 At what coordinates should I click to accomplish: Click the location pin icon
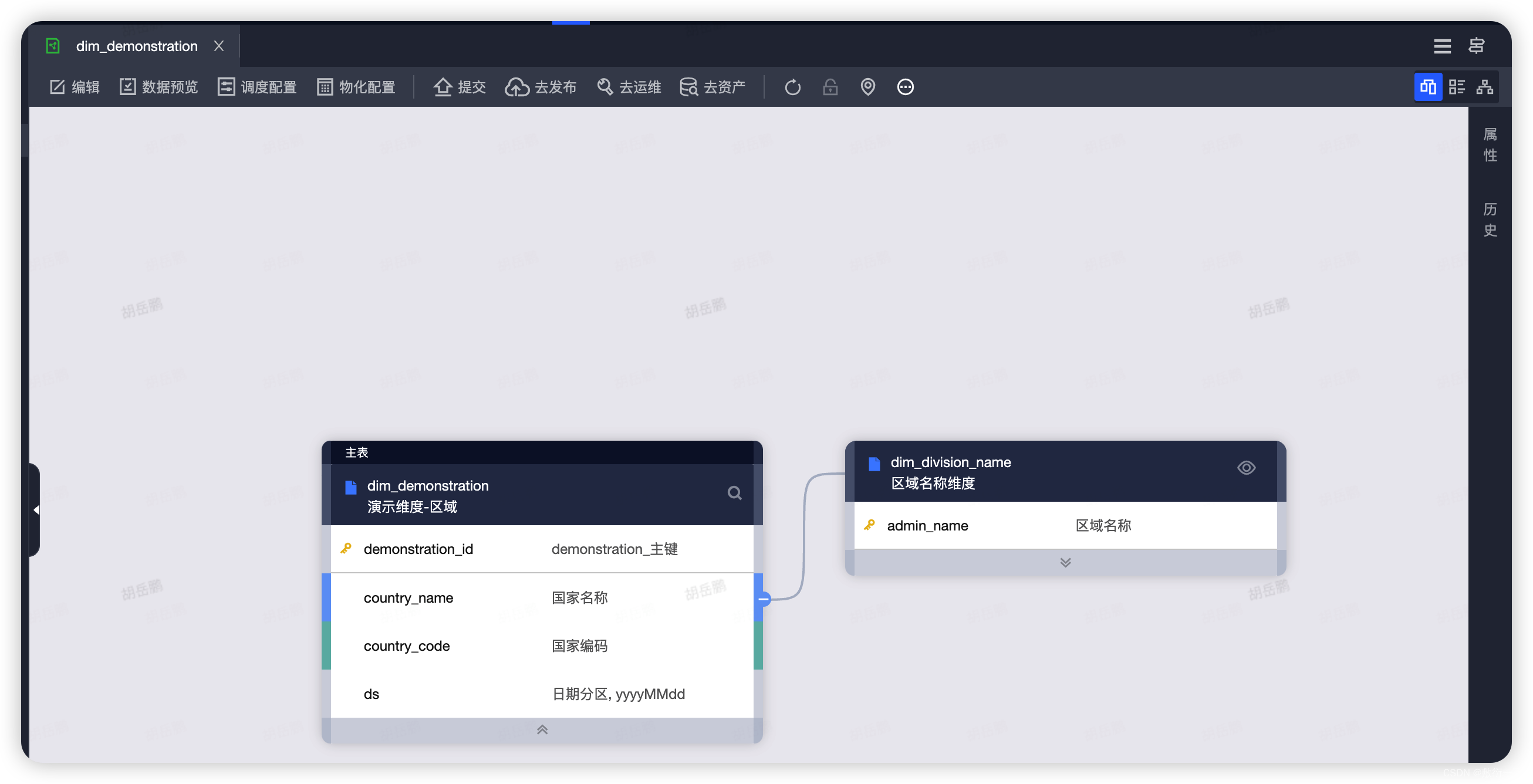coord(867,87)
